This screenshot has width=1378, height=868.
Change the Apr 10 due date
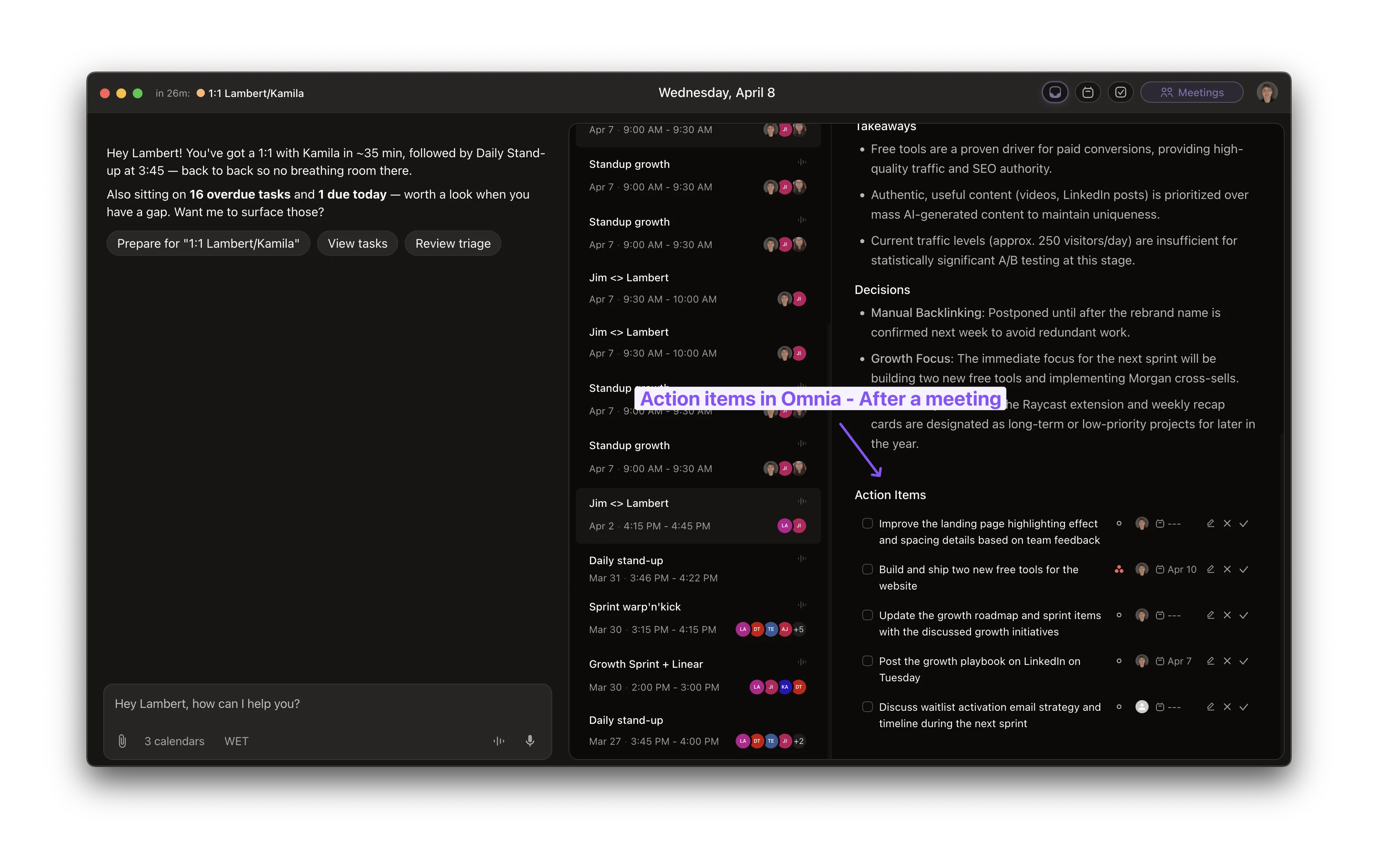(1176, 570)
